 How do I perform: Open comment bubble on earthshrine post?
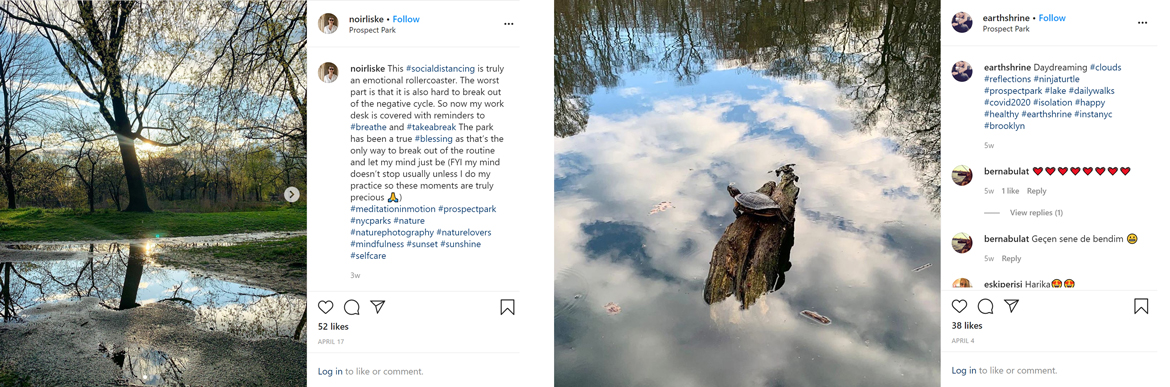pos(985,306)
